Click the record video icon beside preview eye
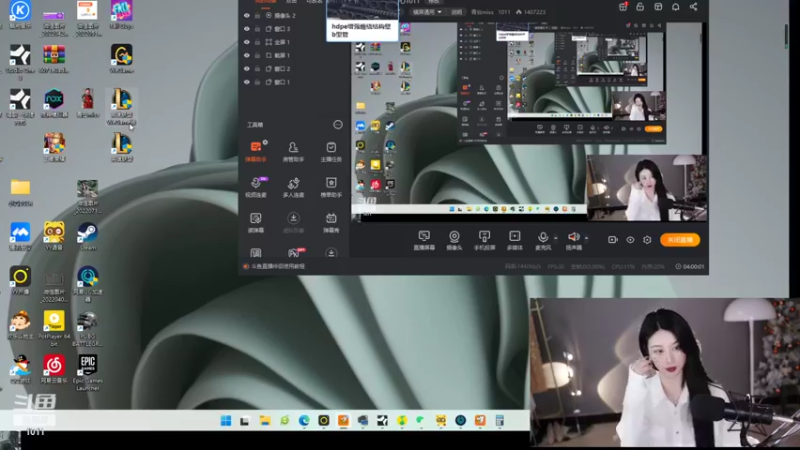Image resolution: width=800 pixels, height=450 pixels. tap(613, 240)
